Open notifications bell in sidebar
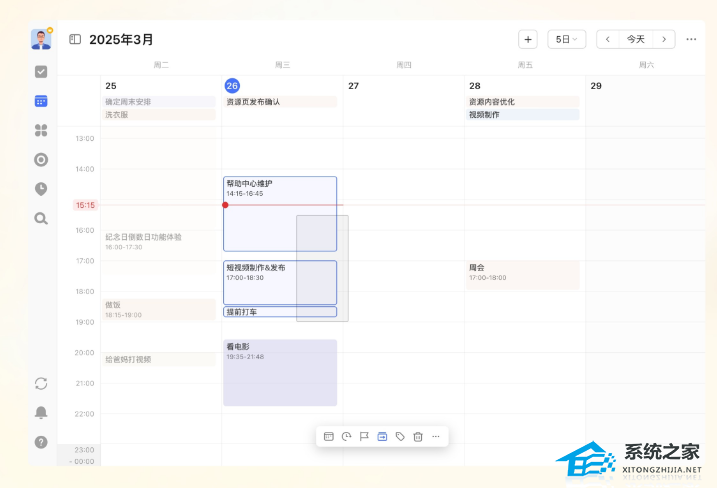The height and width of the screenshot is (488, 717). pos(41,412)
